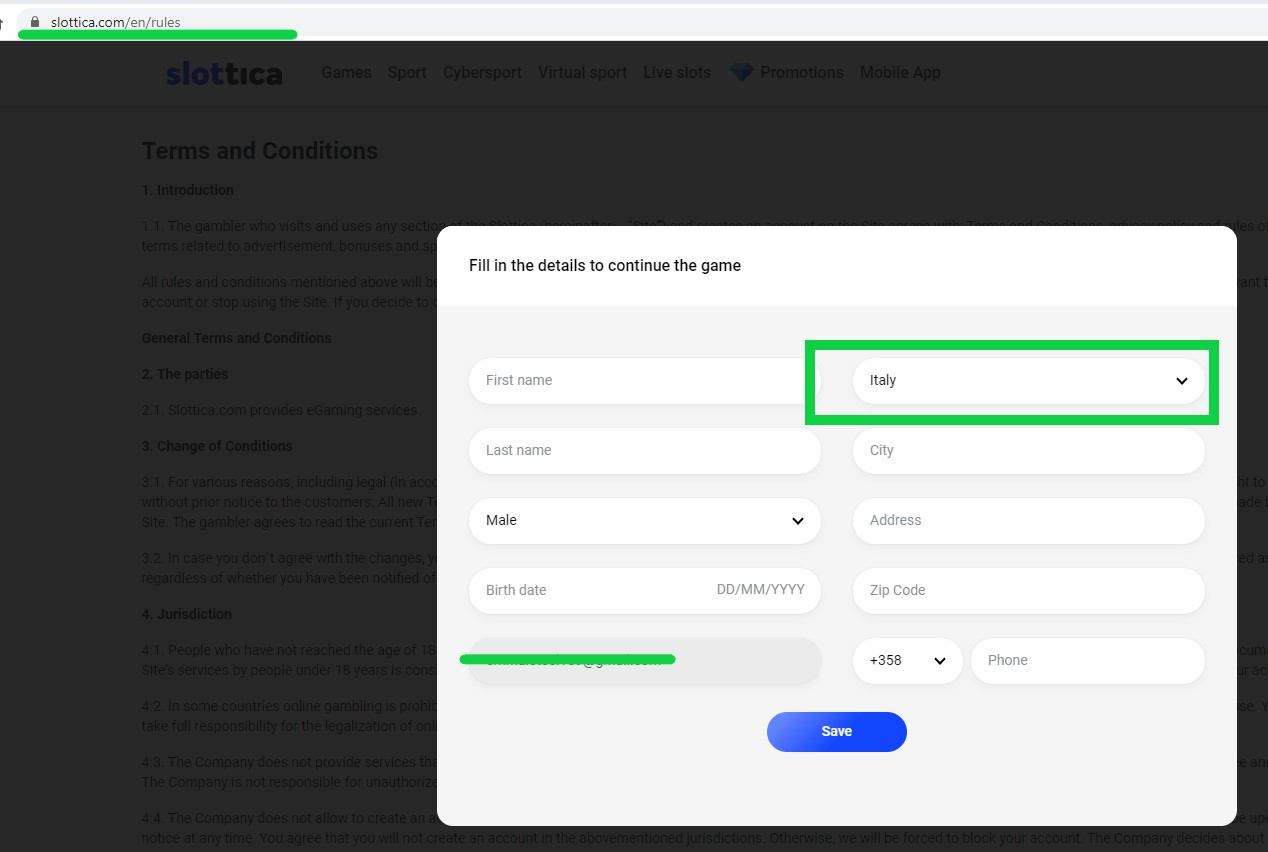Screen dimensions: 1268x852
Task: Focus the Zip Code field
Action: point(1028,591)
